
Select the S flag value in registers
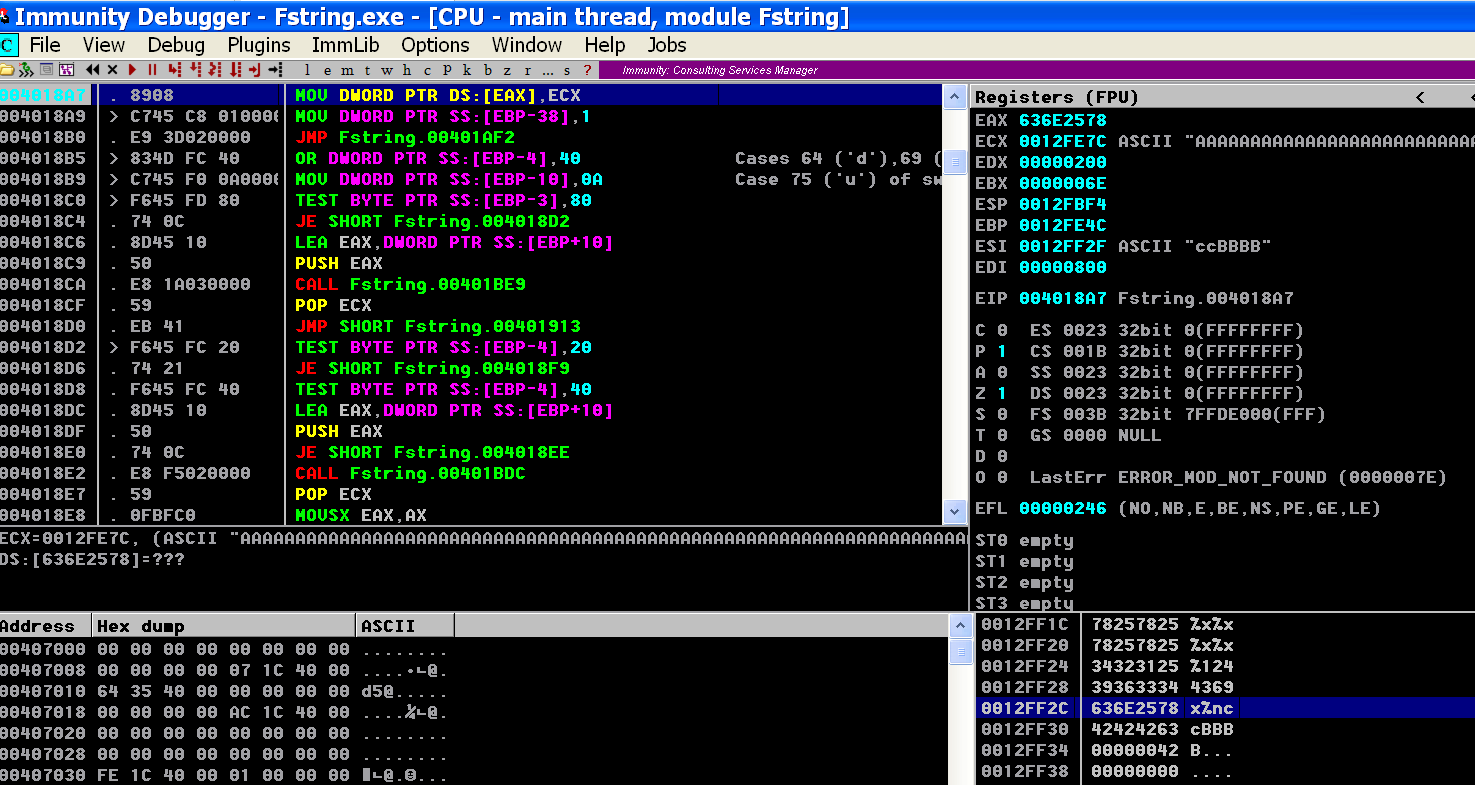1002,414
